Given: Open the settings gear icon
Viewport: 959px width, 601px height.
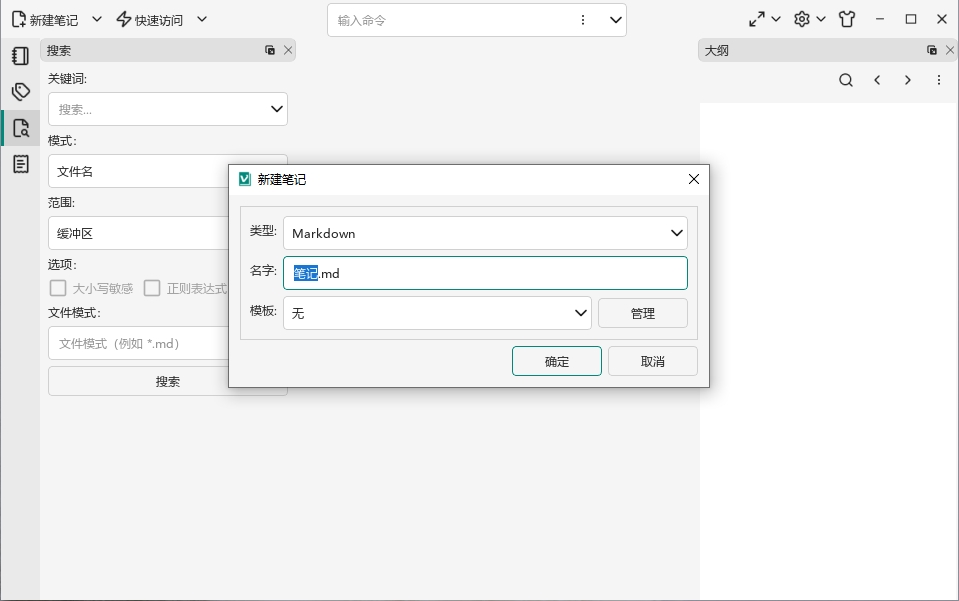Looking at the screenshot, I should [802, 20].
